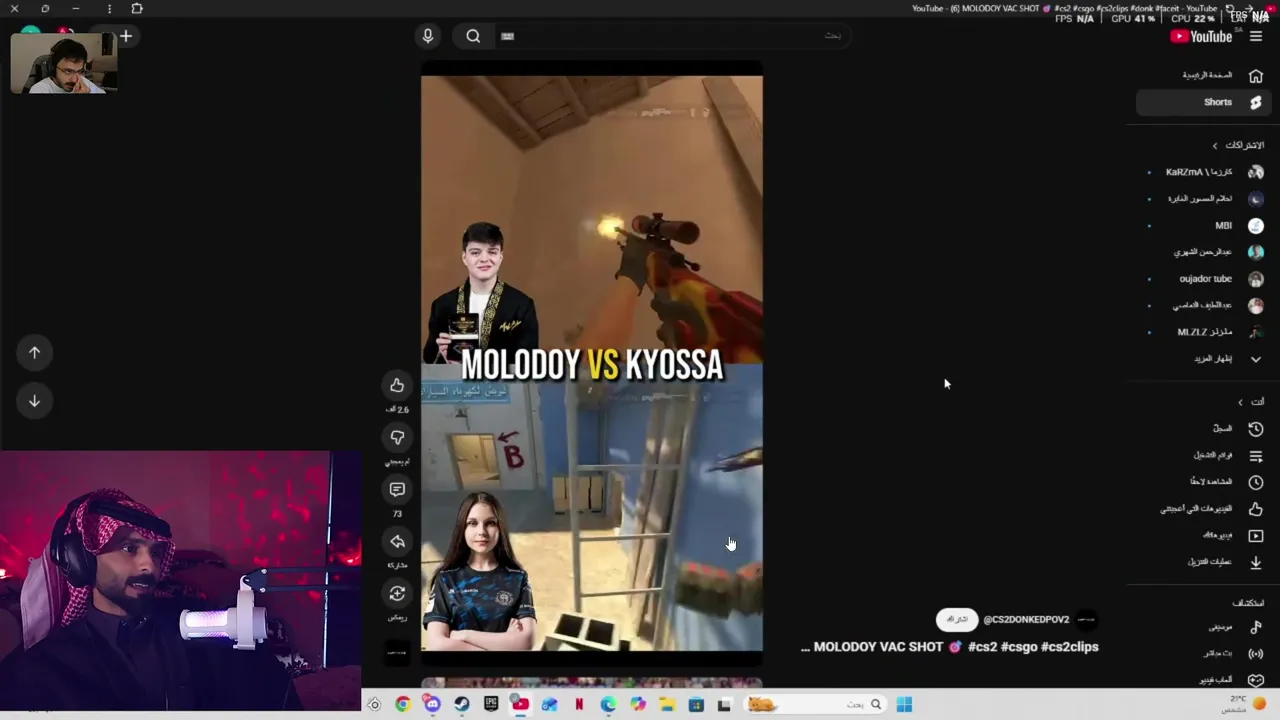Screen dimensions: 1280x720
Task: Subscribe to CS2DONKEDPOV2 channel
Action: [x=957, y=620]
